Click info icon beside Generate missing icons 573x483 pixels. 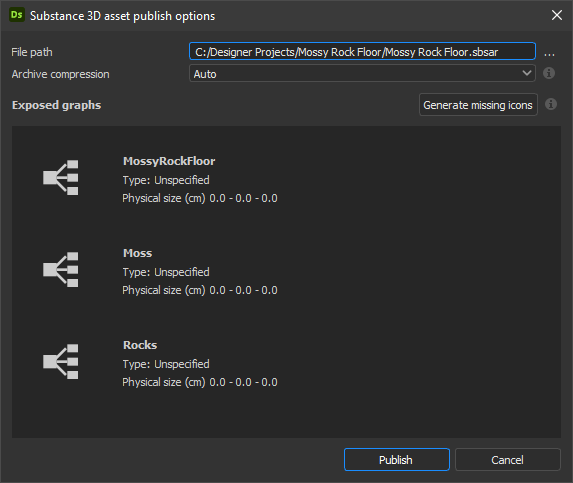pos(551,104)
